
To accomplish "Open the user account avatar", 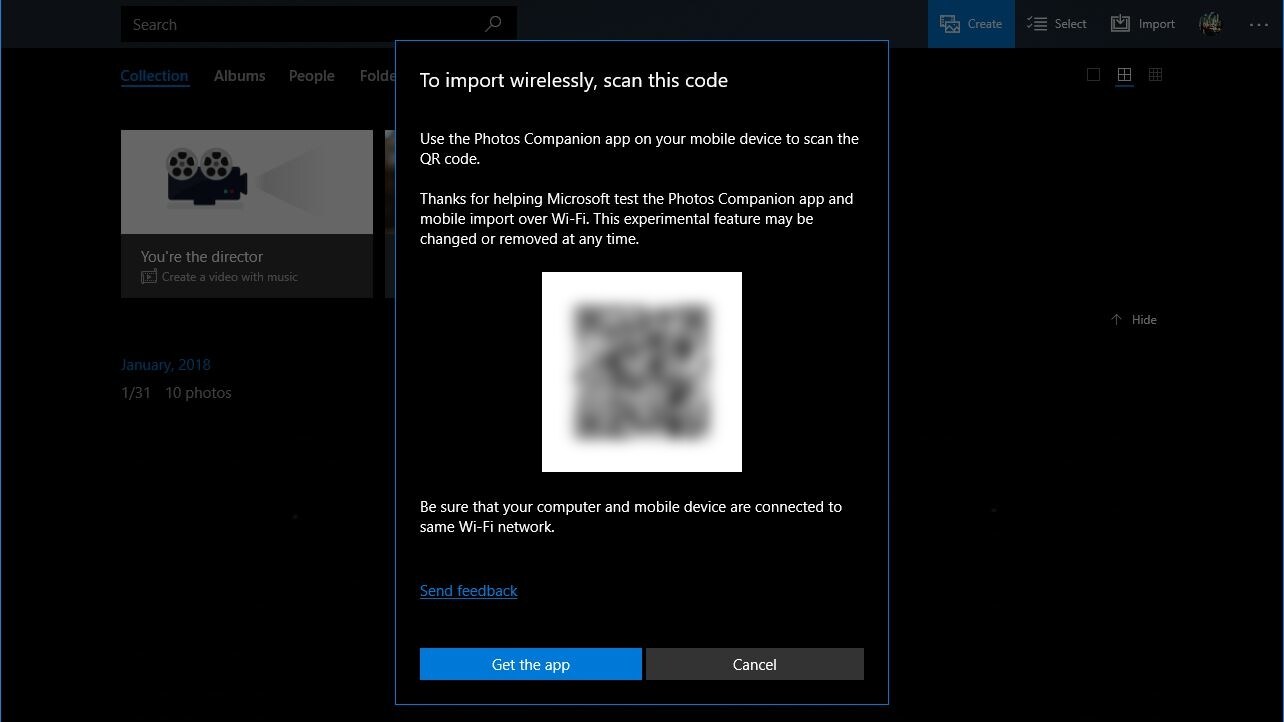I will click(1210, 24).
